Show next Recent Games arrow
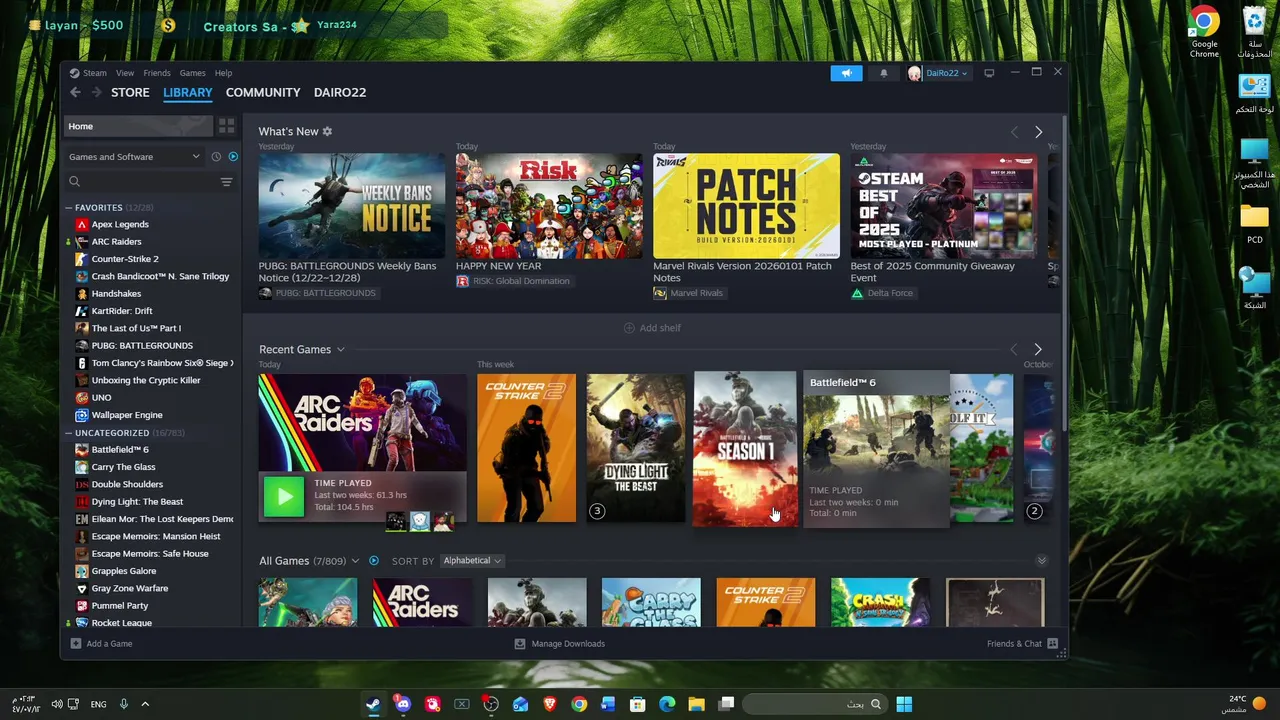The width and height of the screenshot is (1280, 720). click(1038, 349)
